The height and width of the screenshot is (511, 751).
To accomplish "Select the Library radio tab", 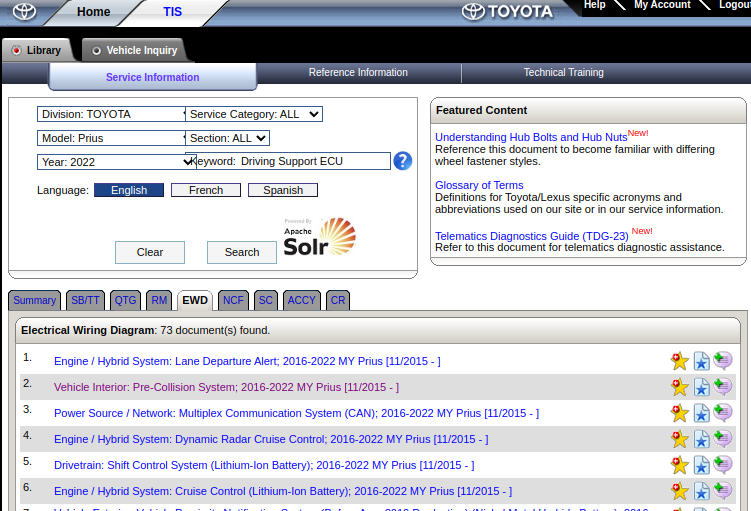I will coord(37,50).
